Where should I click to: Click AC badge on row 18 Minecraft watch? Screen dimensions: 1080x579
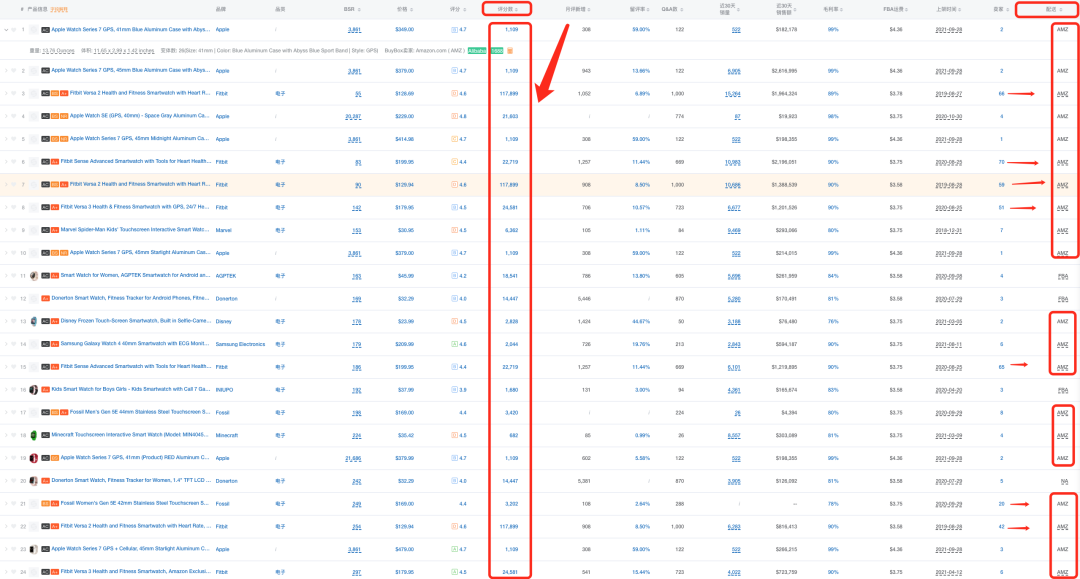pyautogui.click(x=45, y=435)
